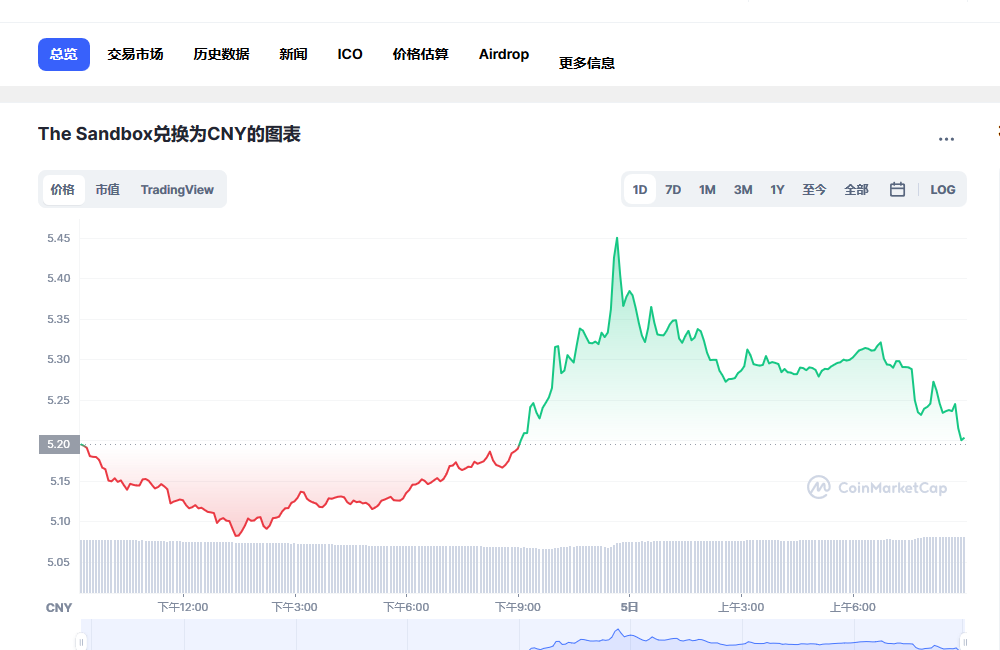
Task: Open the chart three-dot options menu
Action: [x=946, y=139]
